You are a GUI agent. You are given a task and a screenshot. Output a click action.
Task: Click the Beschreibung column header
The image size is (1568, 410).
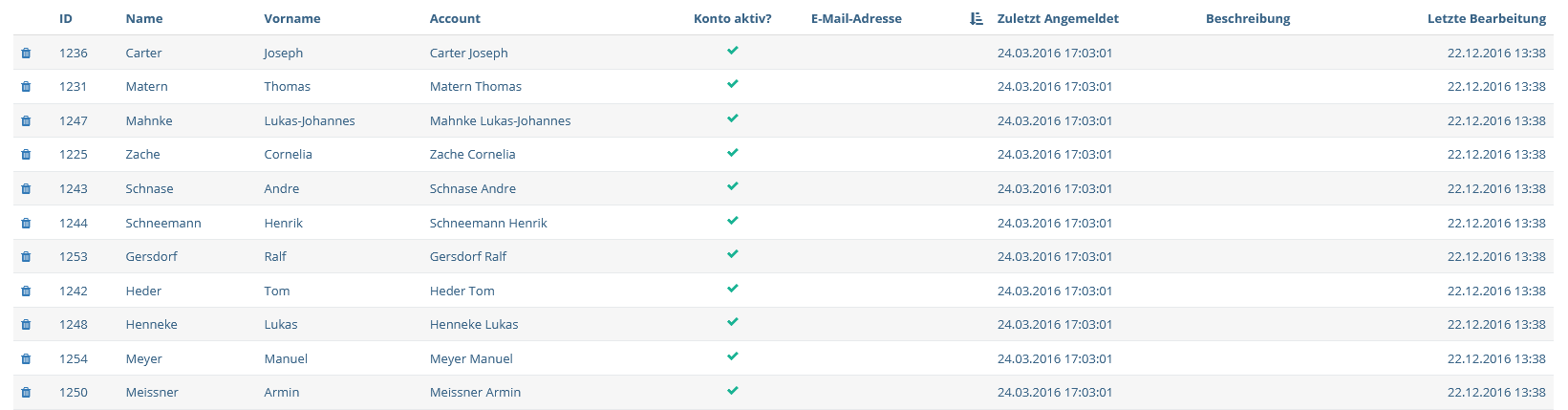(1248, 18)
